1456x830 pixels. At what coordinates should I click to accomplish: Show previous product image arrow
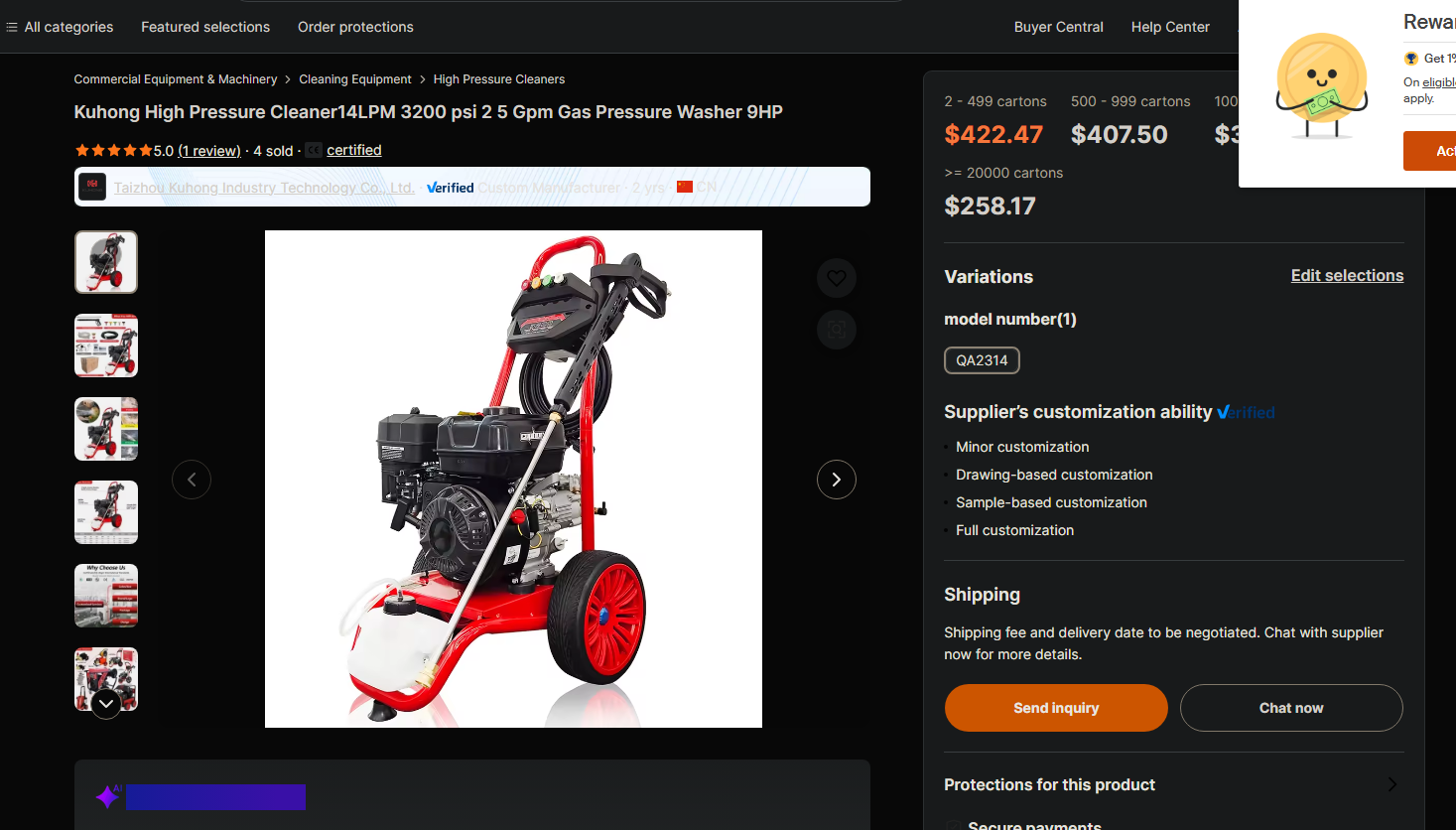click(192, 480)
